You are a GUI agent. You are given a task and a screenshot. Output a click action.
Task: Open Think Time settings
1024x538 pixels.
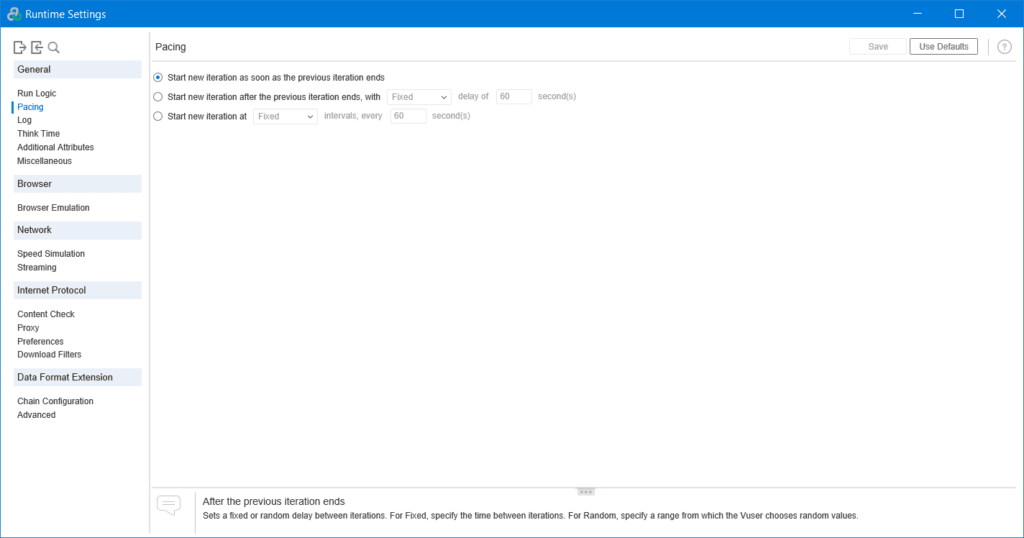tap(39, 133)
